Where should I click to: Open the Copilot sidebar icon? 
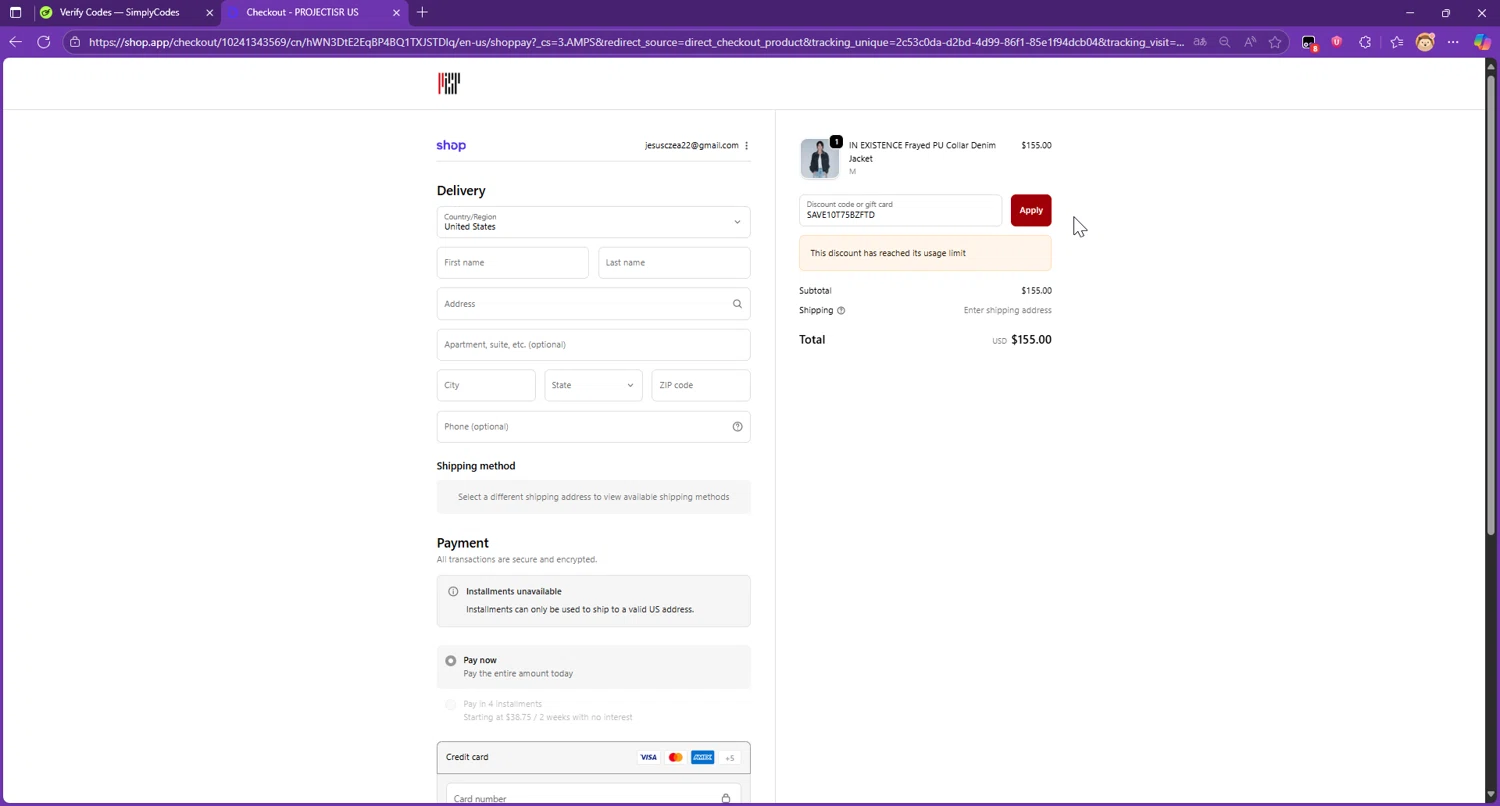coord(1482,42)
